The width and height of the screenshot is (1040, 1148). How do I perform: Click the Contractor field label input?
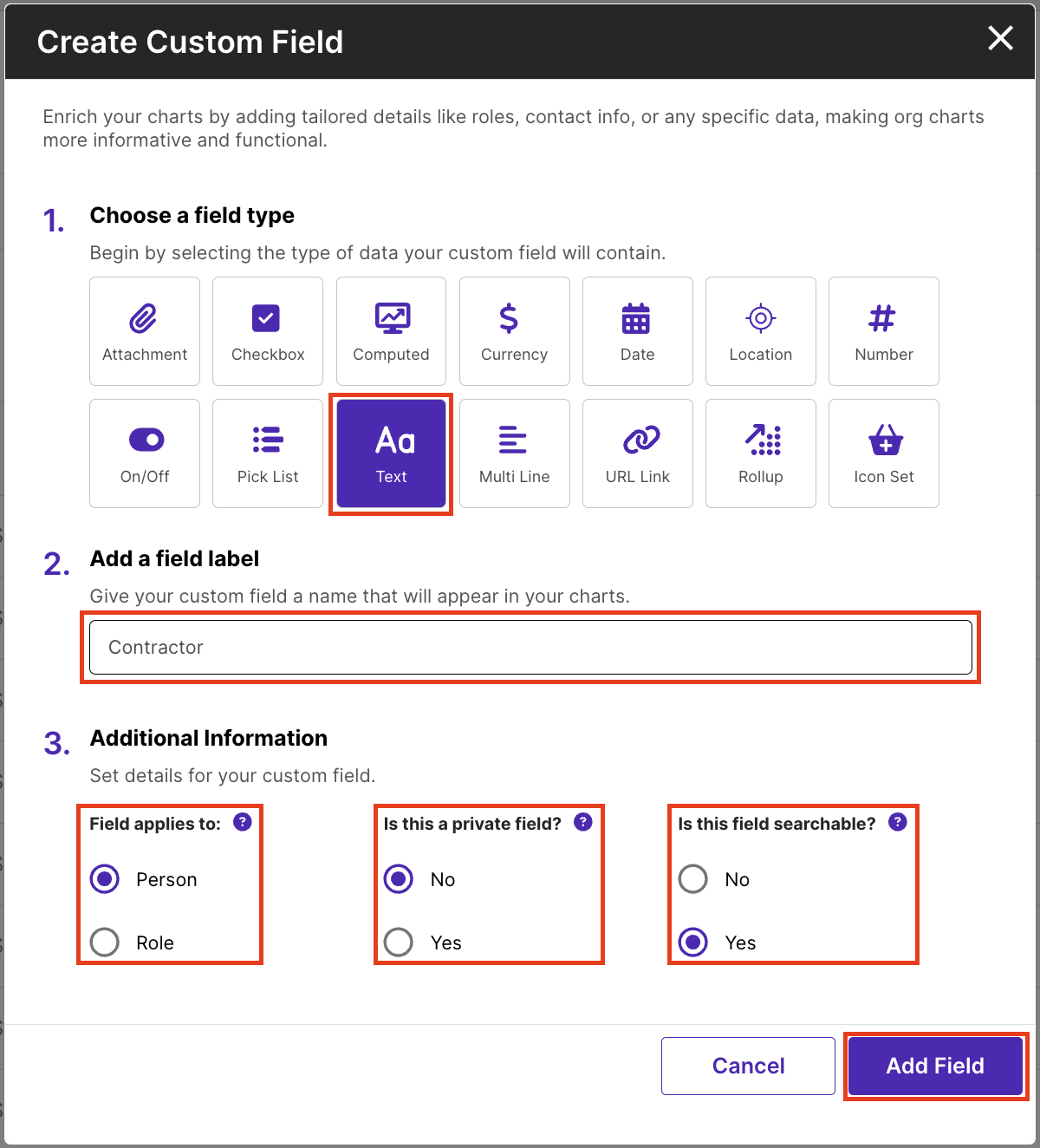pos(530,648)
